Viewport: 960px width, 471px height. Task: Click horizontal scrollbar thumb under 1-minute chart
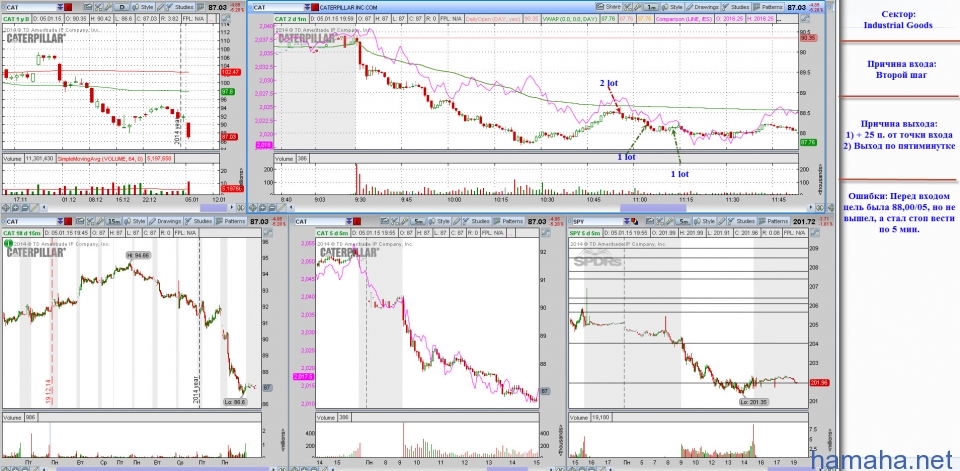653,208
